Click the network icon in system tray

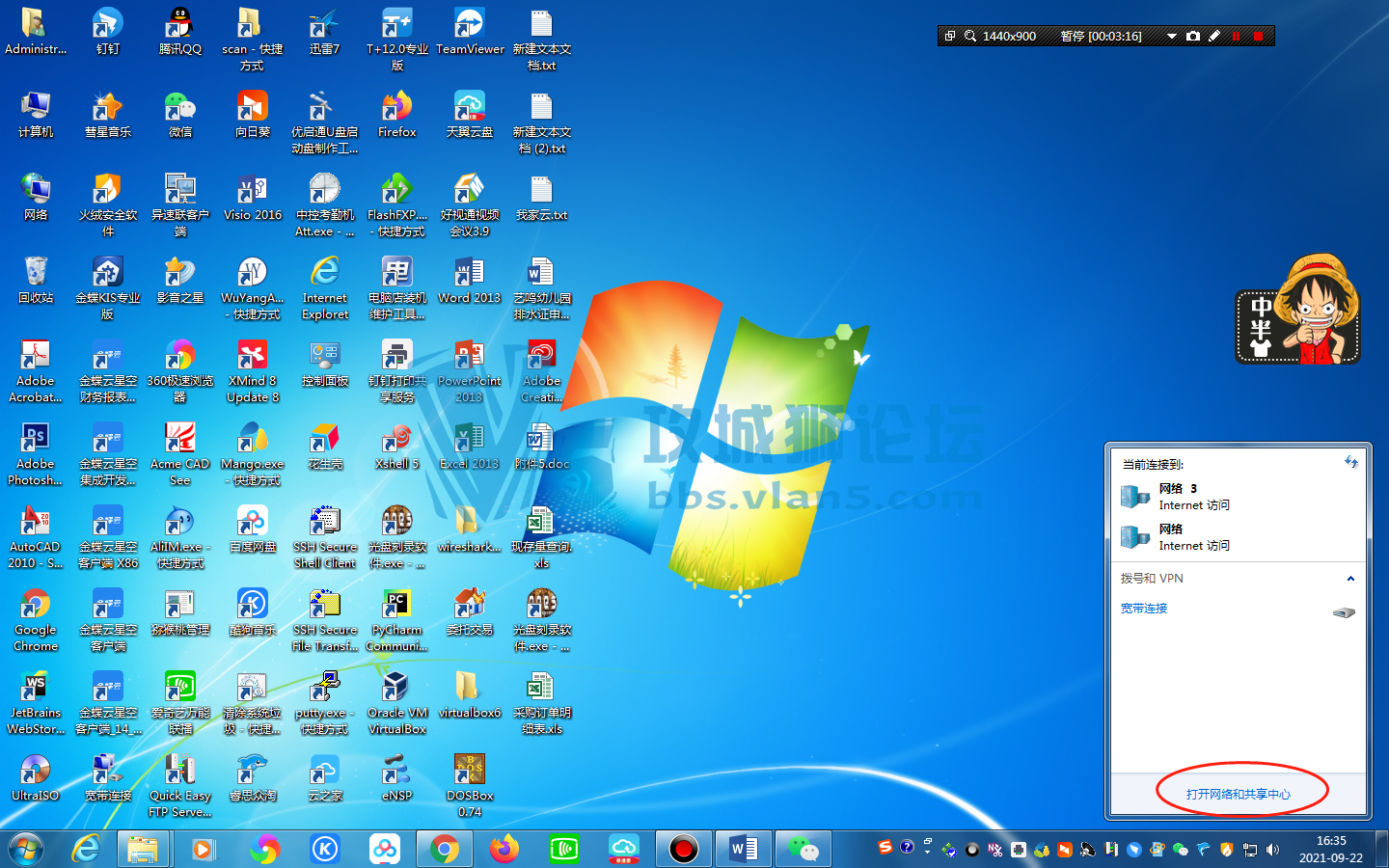1250,850
